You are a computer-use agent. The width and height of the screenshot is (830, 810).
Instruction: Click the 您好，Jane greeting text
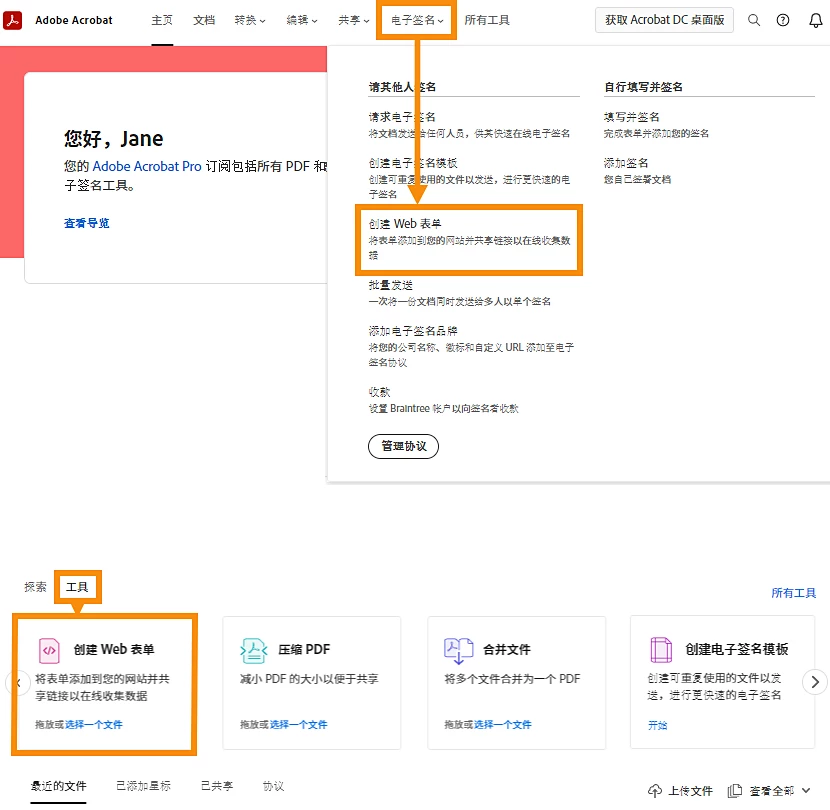(x=114, y=139)
